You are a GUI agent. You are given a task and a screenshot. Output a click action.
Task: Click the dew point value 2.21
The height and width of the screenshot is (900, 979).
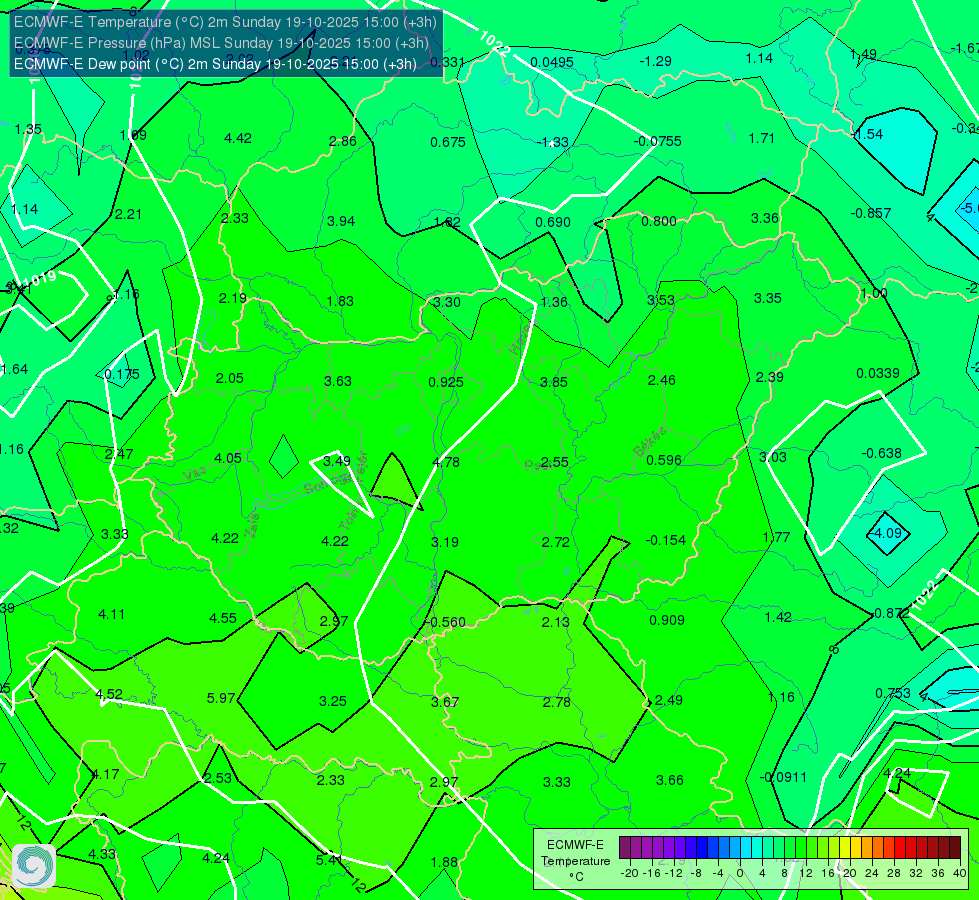(x=129, y=214)
